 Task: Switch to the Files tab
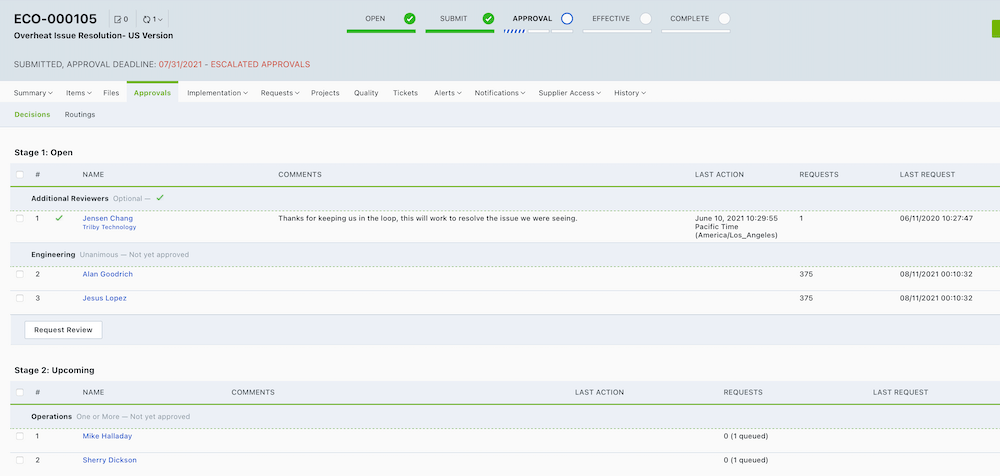click(x=111, y=93)
